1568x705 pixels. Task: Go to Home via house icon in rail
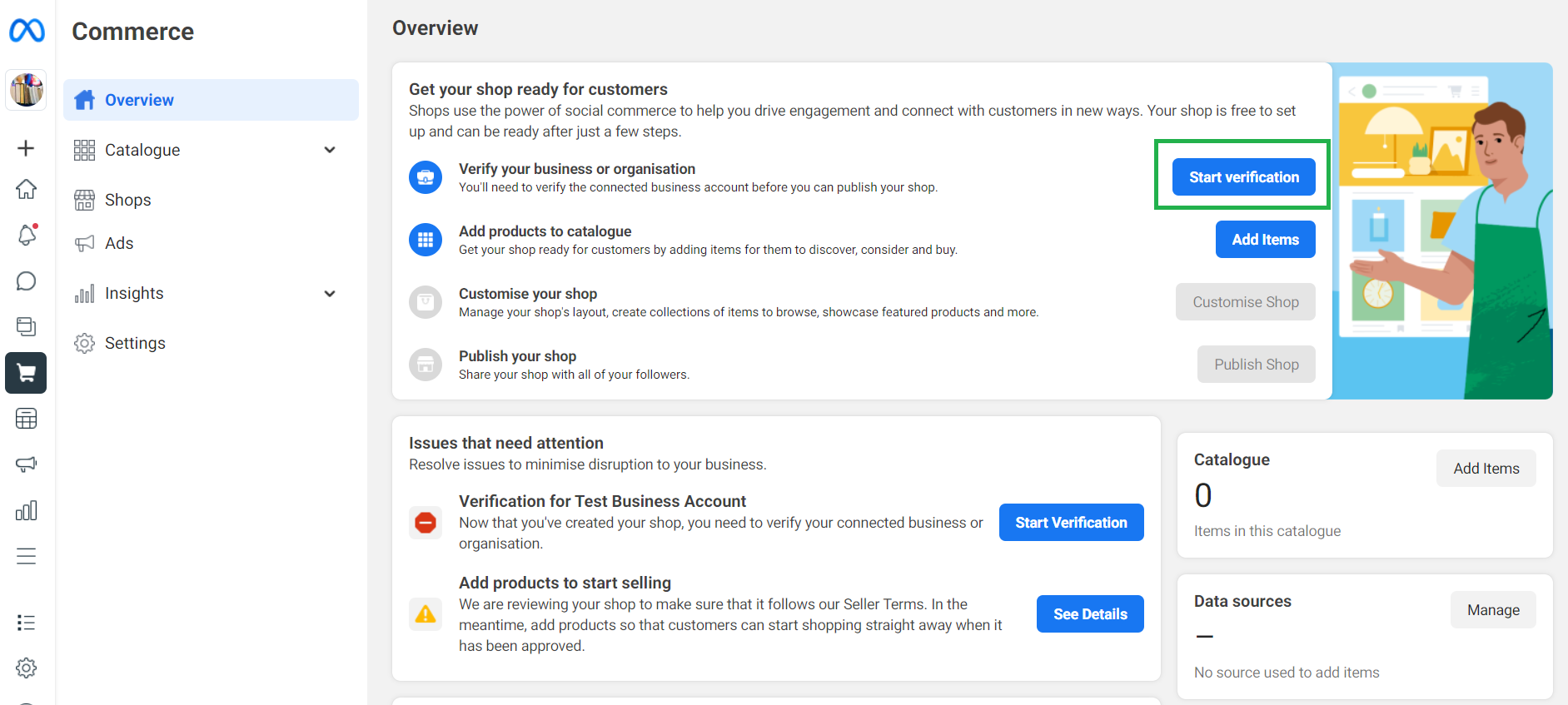click(27, 189)
